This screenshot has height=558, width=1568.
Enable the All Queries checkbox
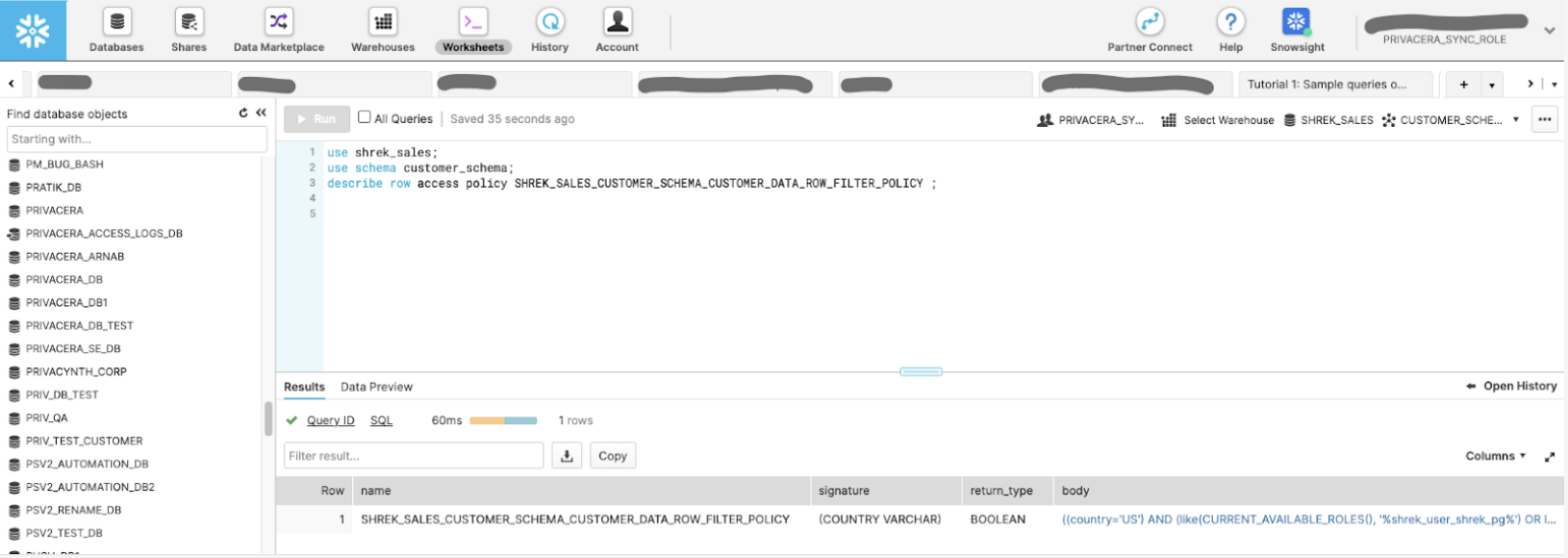[x=365, y=117]
